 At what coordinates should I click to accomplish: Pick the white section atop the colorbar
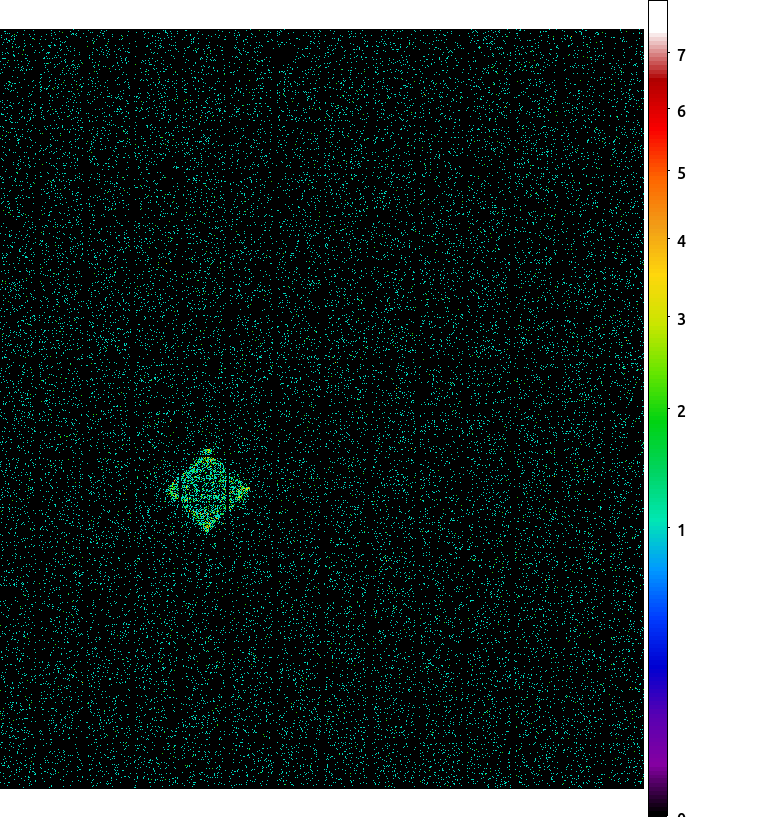pyautogui.click(x=658, y=18)
